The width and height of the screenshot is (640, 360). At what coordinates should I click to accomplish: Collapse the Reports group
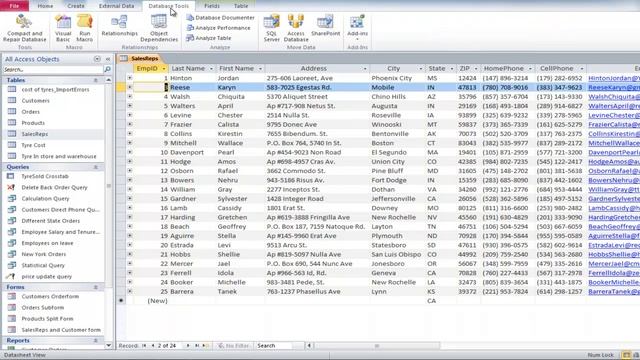click(x=96, y=340)
